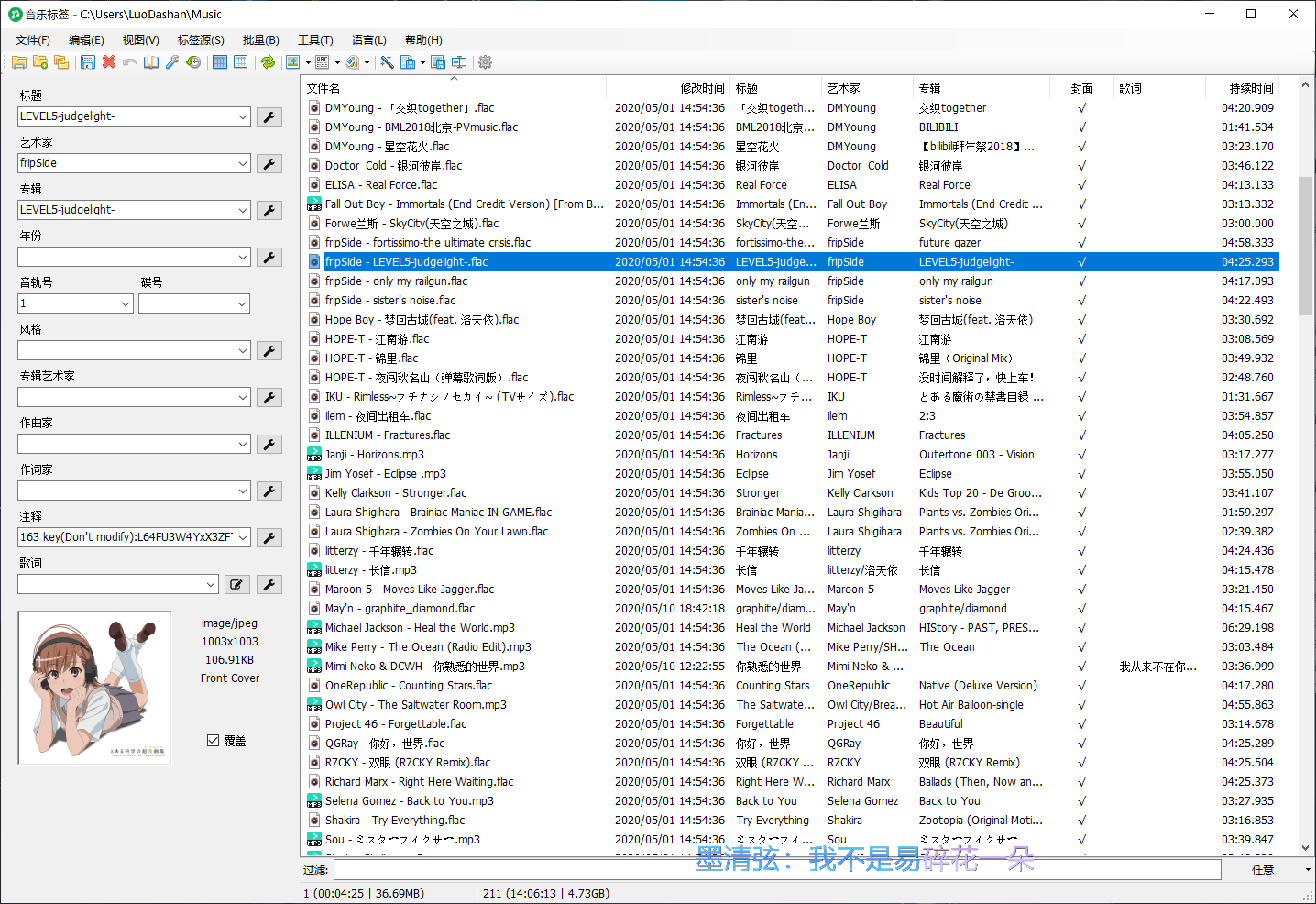Click the rename text-cursor toolbar icon
The height and width of the screenshot is (904, 1316).
[x=459, y=62]
